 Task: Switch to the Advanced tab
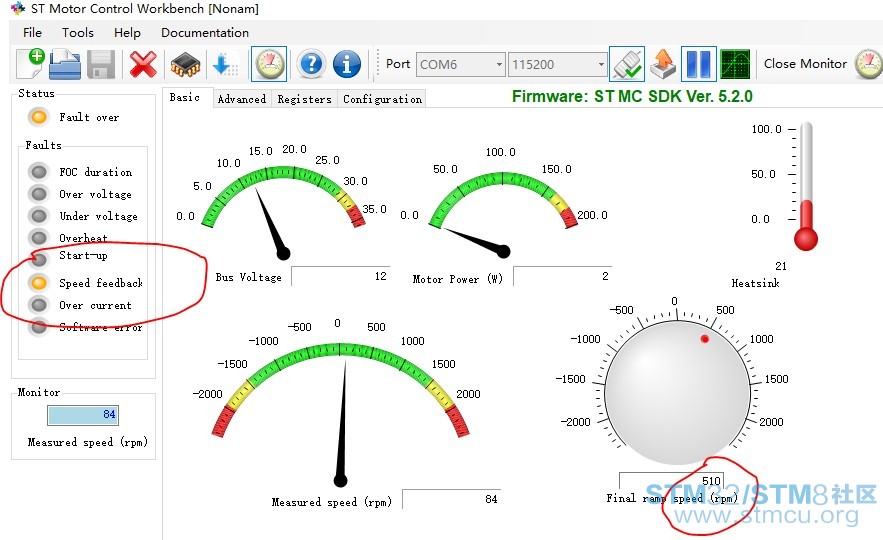point(242,99)
